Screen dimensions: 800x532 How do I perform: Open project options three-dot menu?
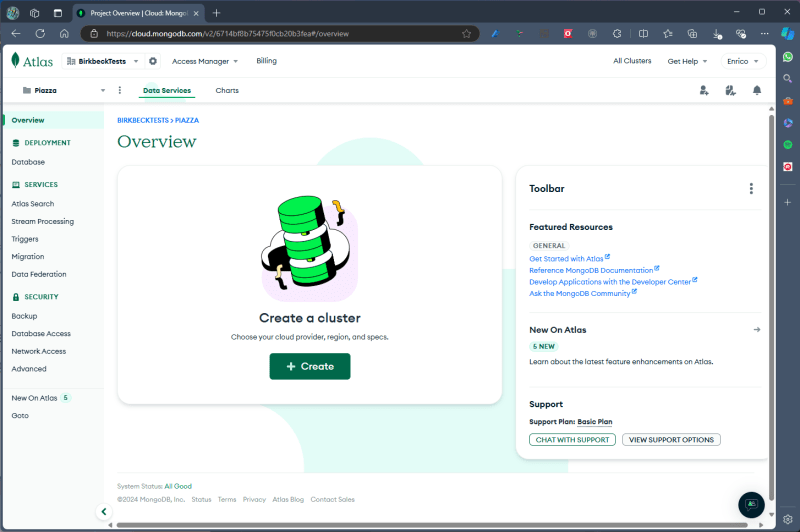(120, 90)
